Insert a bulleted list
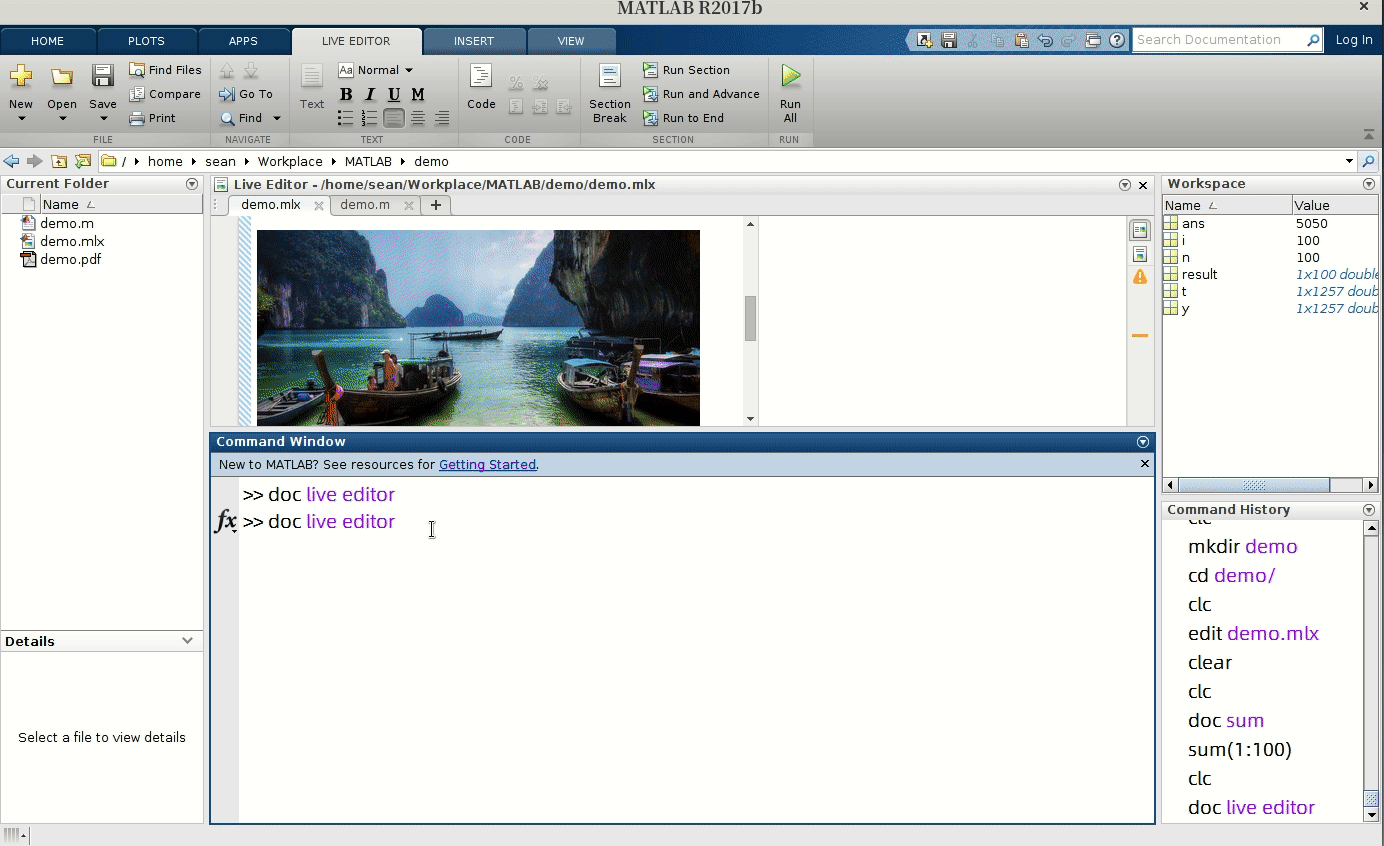Image resolution: width=1384 pixels, height=846 pixels. (x=345, y=118)
